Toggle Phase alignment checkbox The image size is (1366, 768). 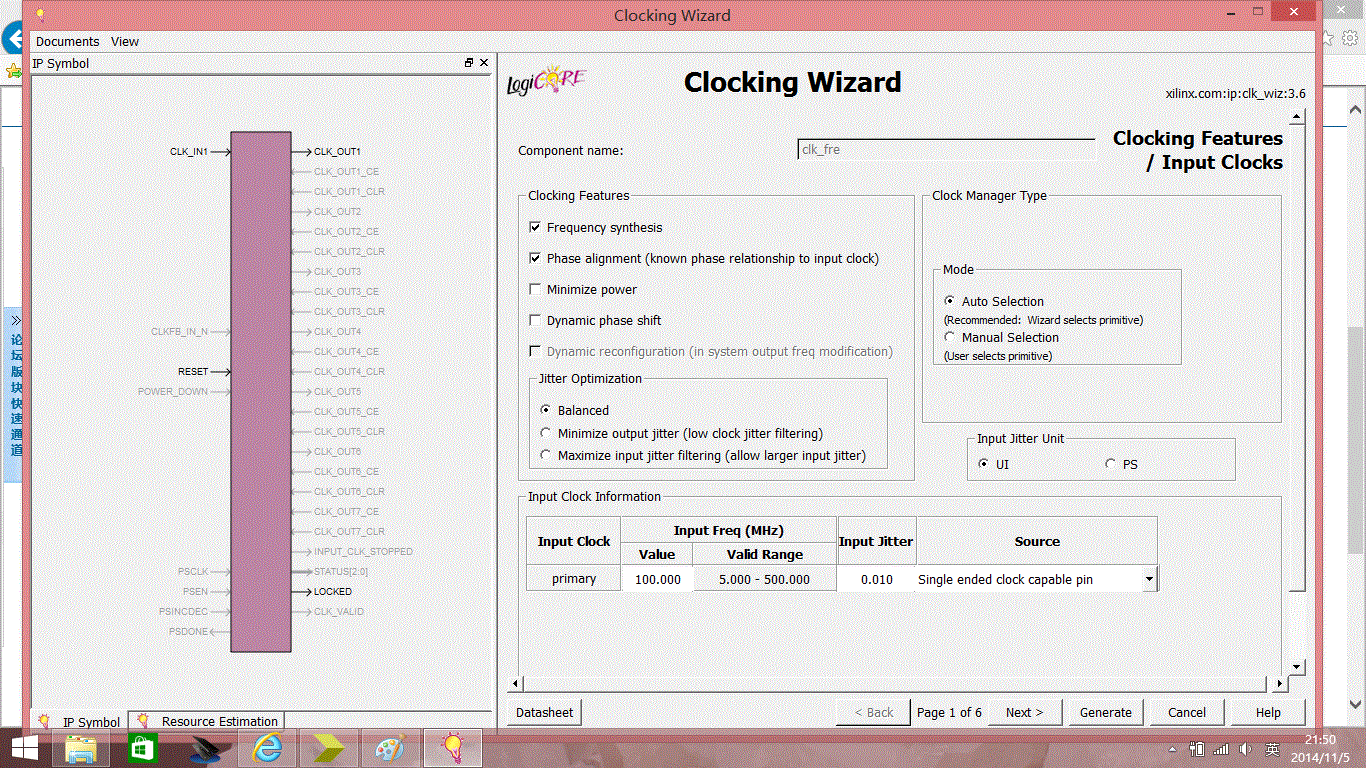[535, 259]
